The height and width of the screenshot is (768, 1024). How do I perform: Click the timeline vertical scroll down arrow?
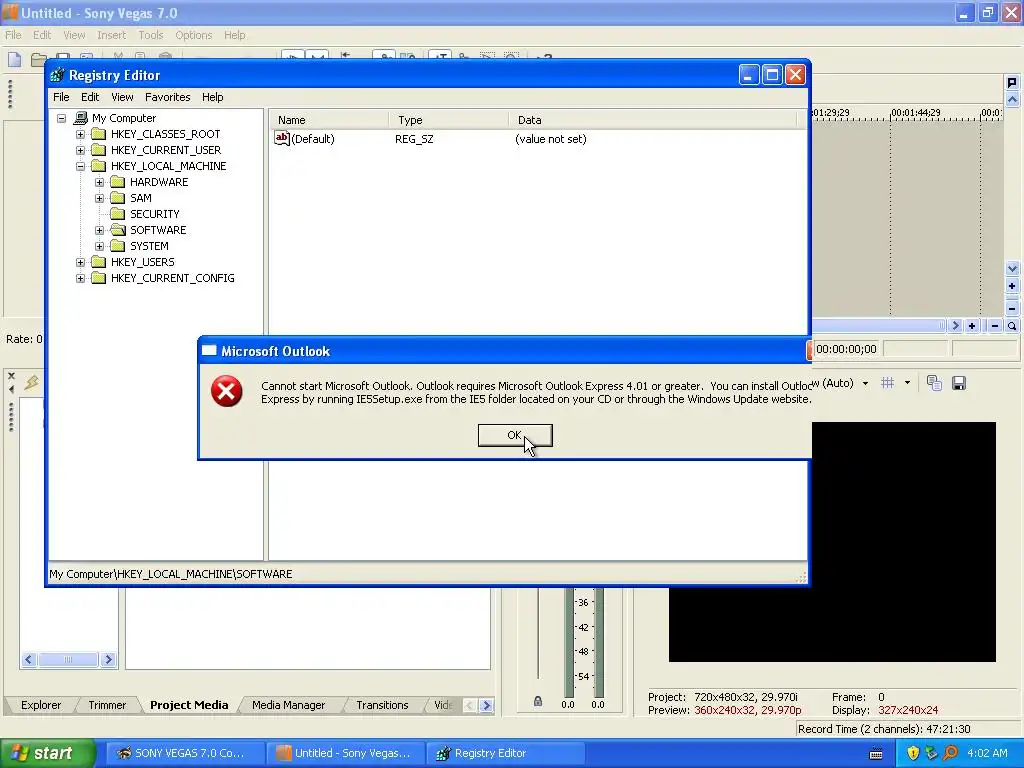click(x=1012, y=268)
